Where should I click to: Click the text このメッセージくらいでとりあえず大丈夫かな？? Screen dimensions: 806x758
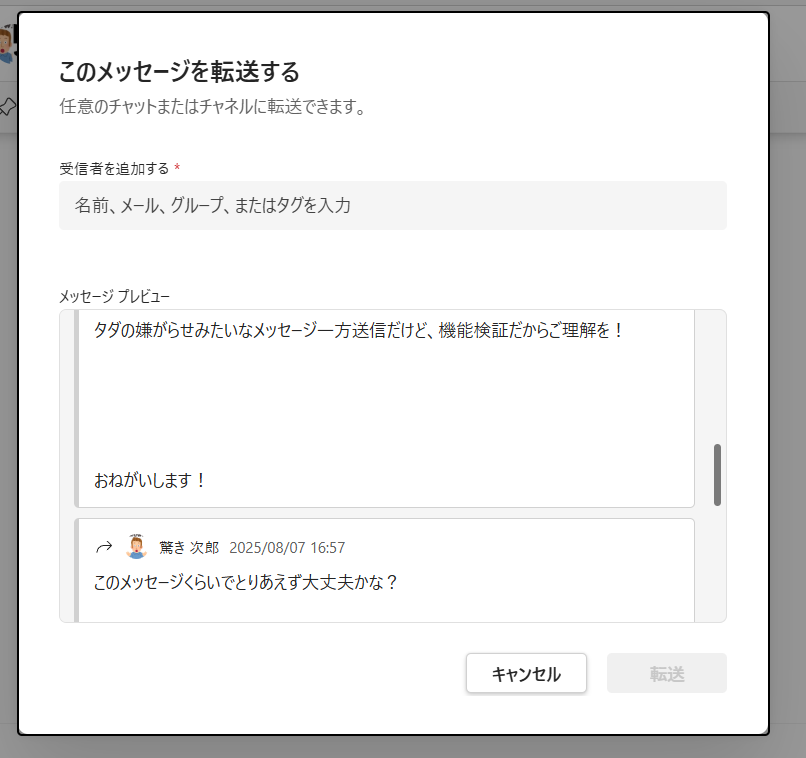pos(245,582)
